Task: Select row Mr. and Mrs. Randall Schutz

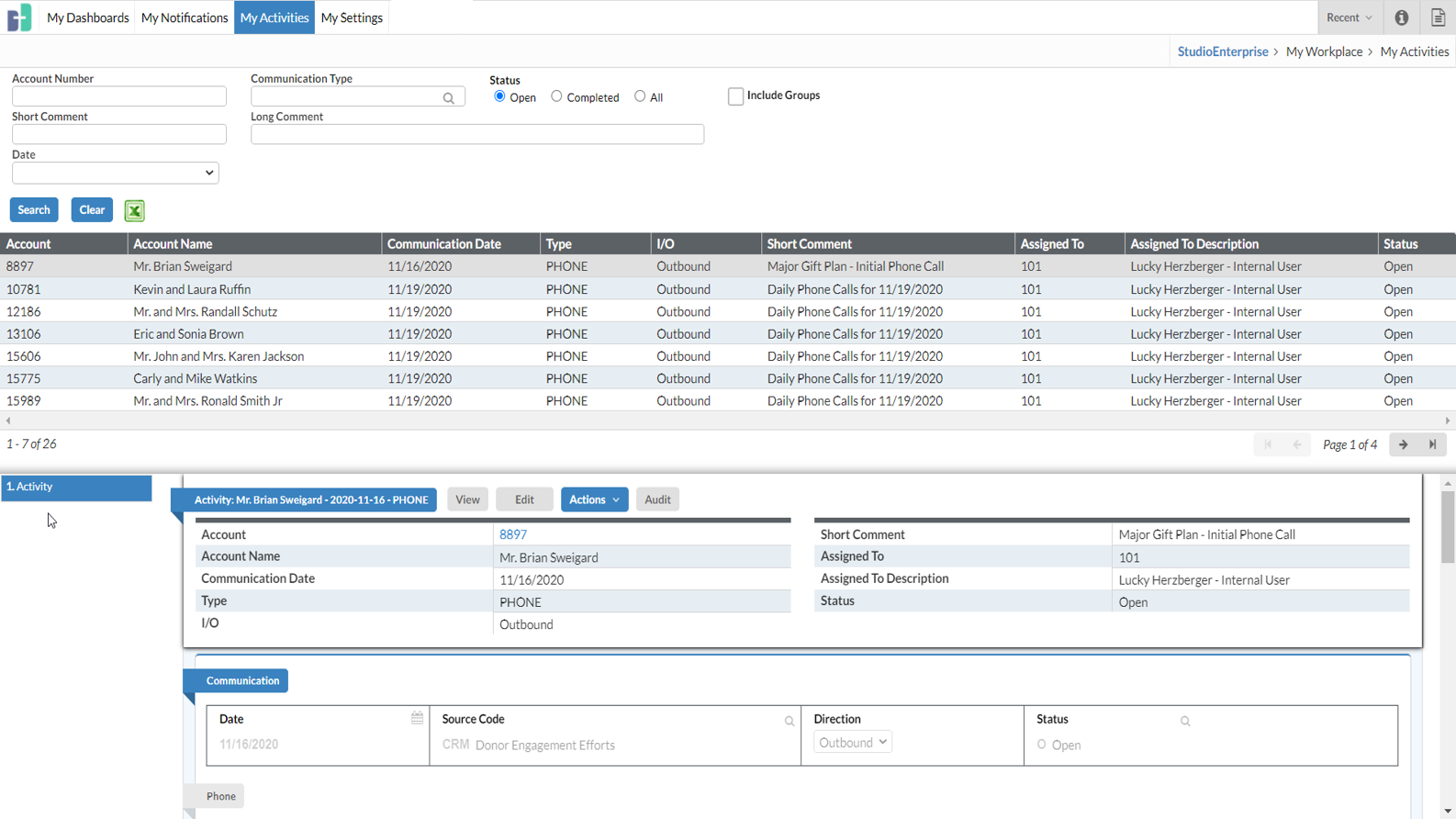Action: [x=728, y=311]
